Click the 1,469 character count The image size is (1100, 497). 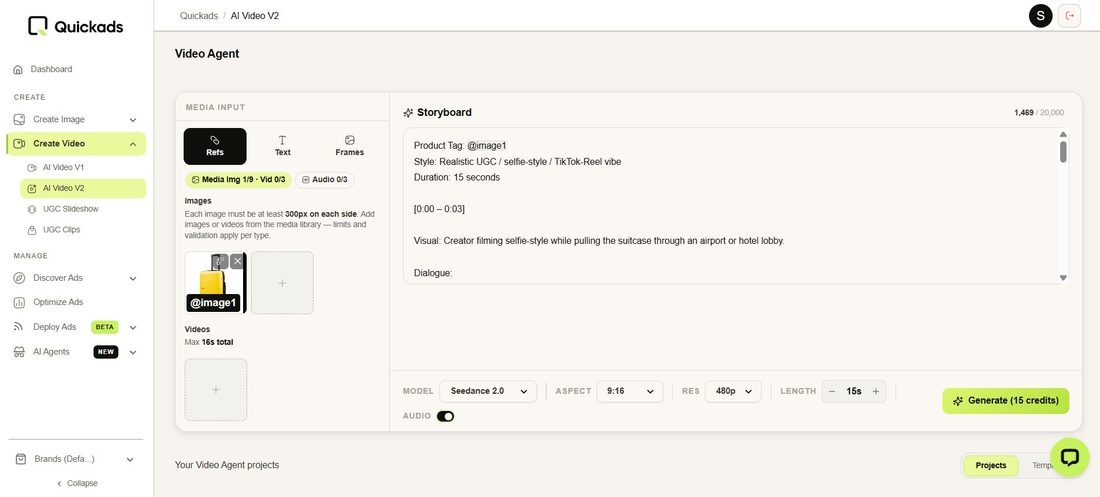[1024, 112]
